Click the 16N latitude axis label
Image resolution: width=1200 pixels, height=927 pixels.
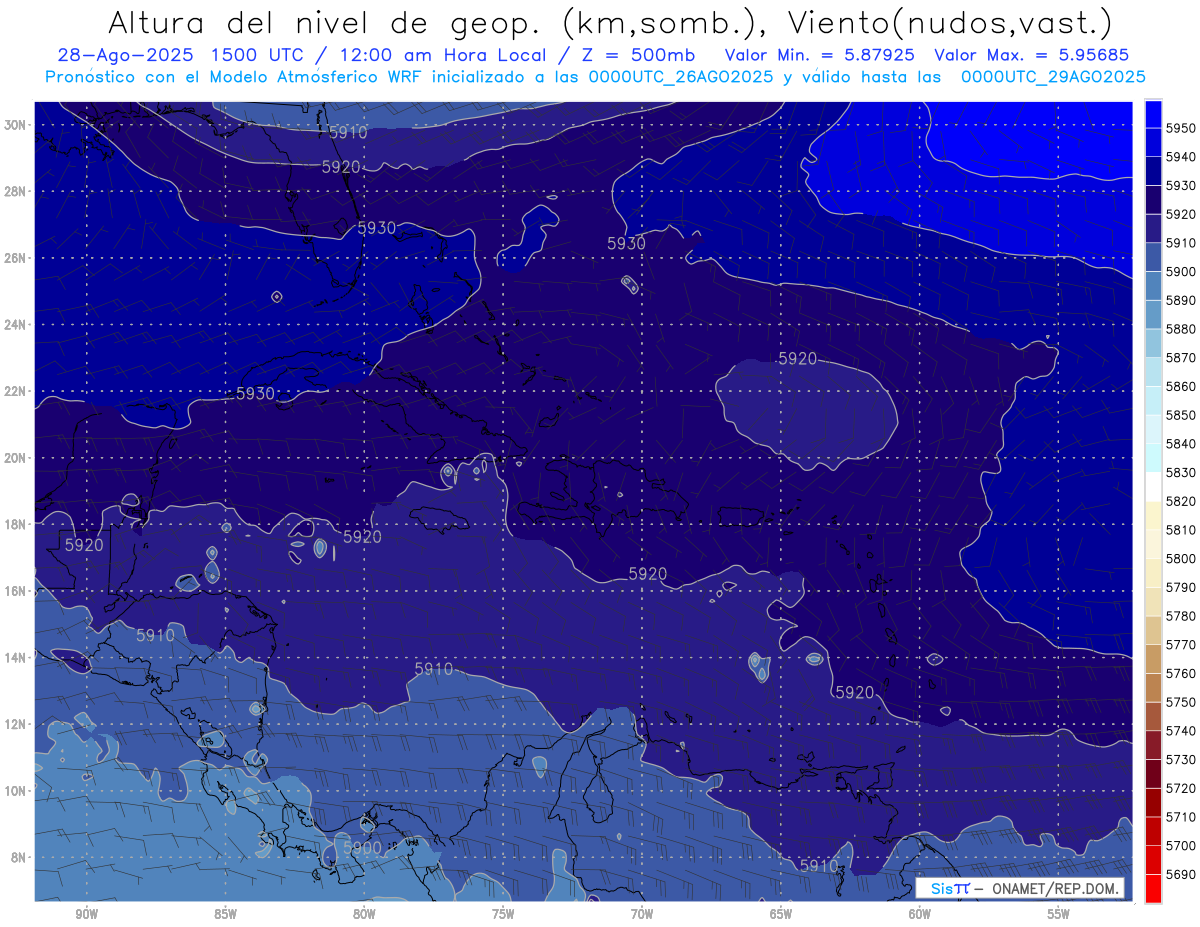17,591
